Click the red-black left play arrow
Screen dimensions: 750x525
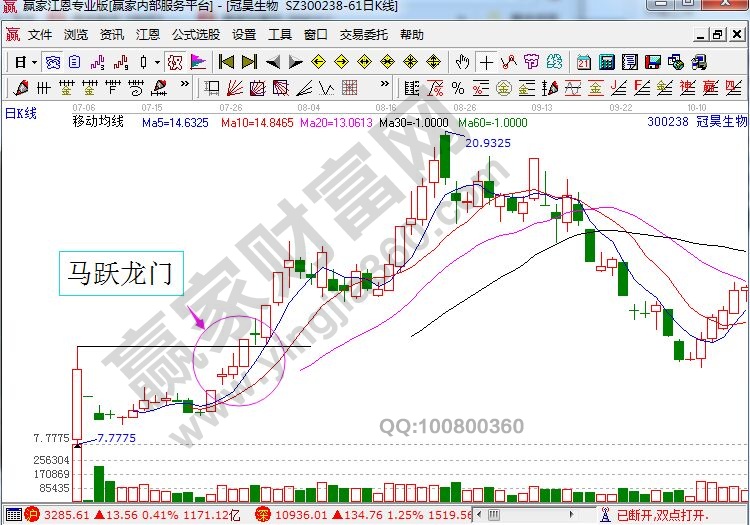273,62
